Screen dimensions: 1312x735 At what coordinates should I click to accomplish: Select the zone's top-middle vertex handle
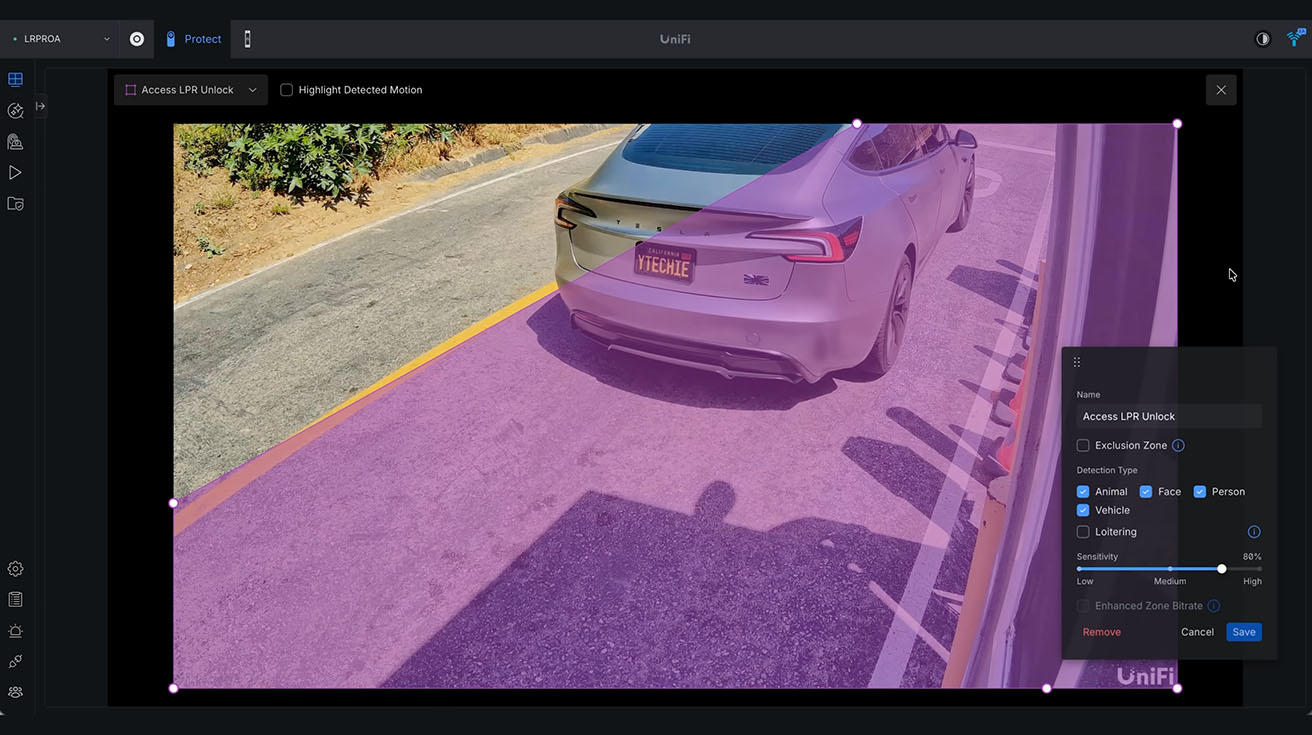(x=857, y=124)
